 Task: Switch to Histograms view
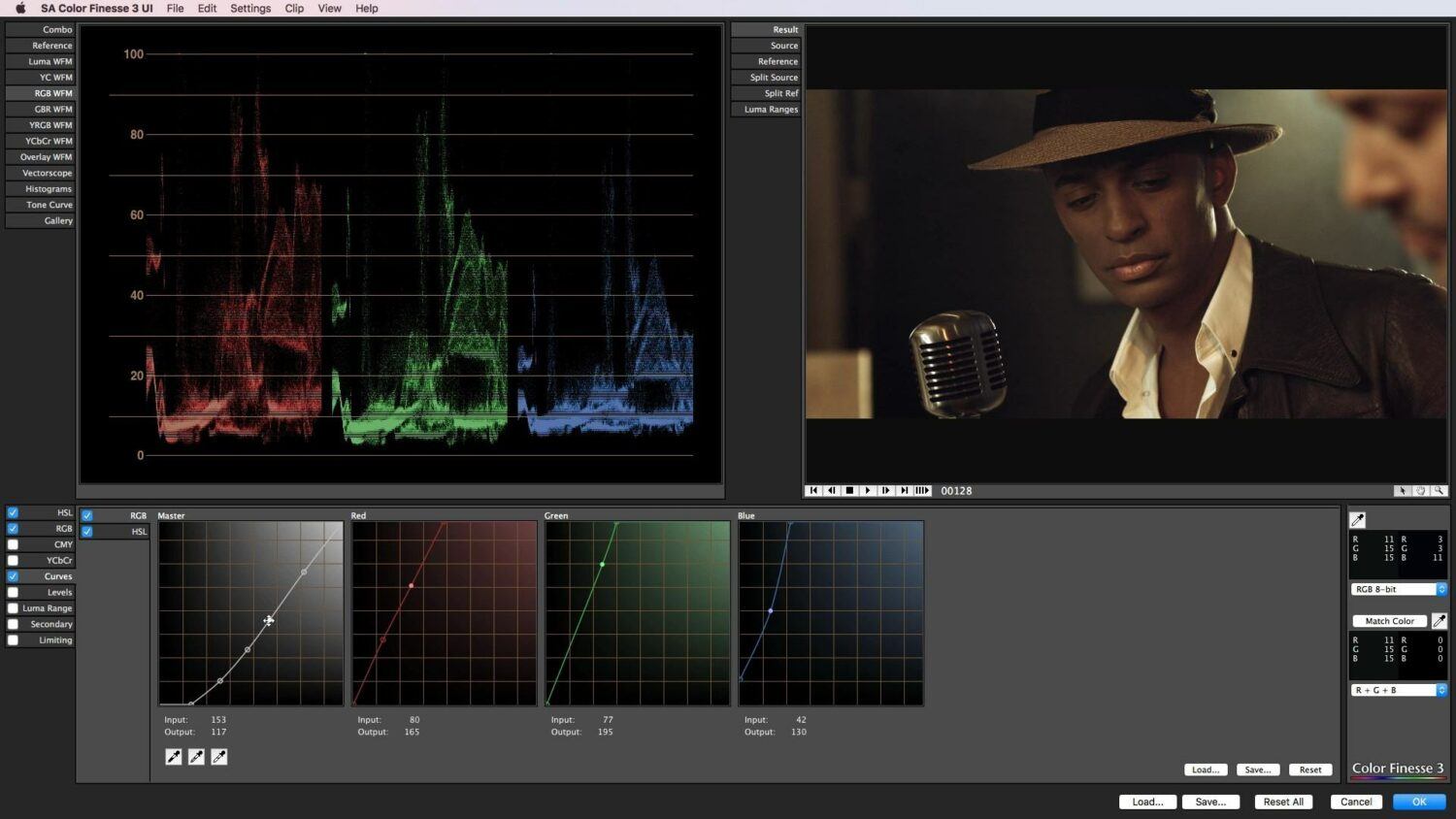40,189
